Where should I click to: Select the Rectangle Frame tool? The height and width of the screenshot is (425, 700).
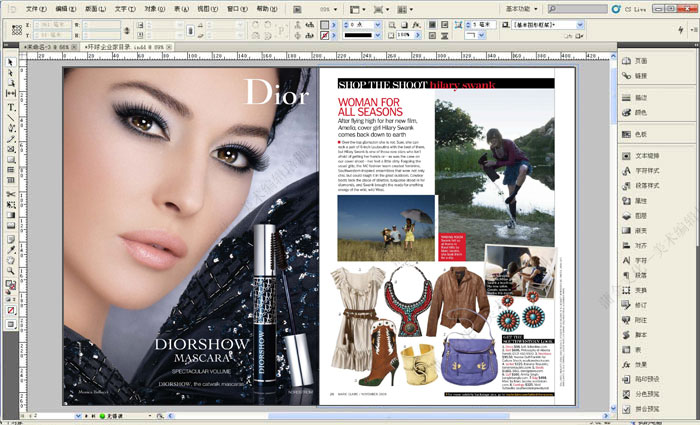11,149
